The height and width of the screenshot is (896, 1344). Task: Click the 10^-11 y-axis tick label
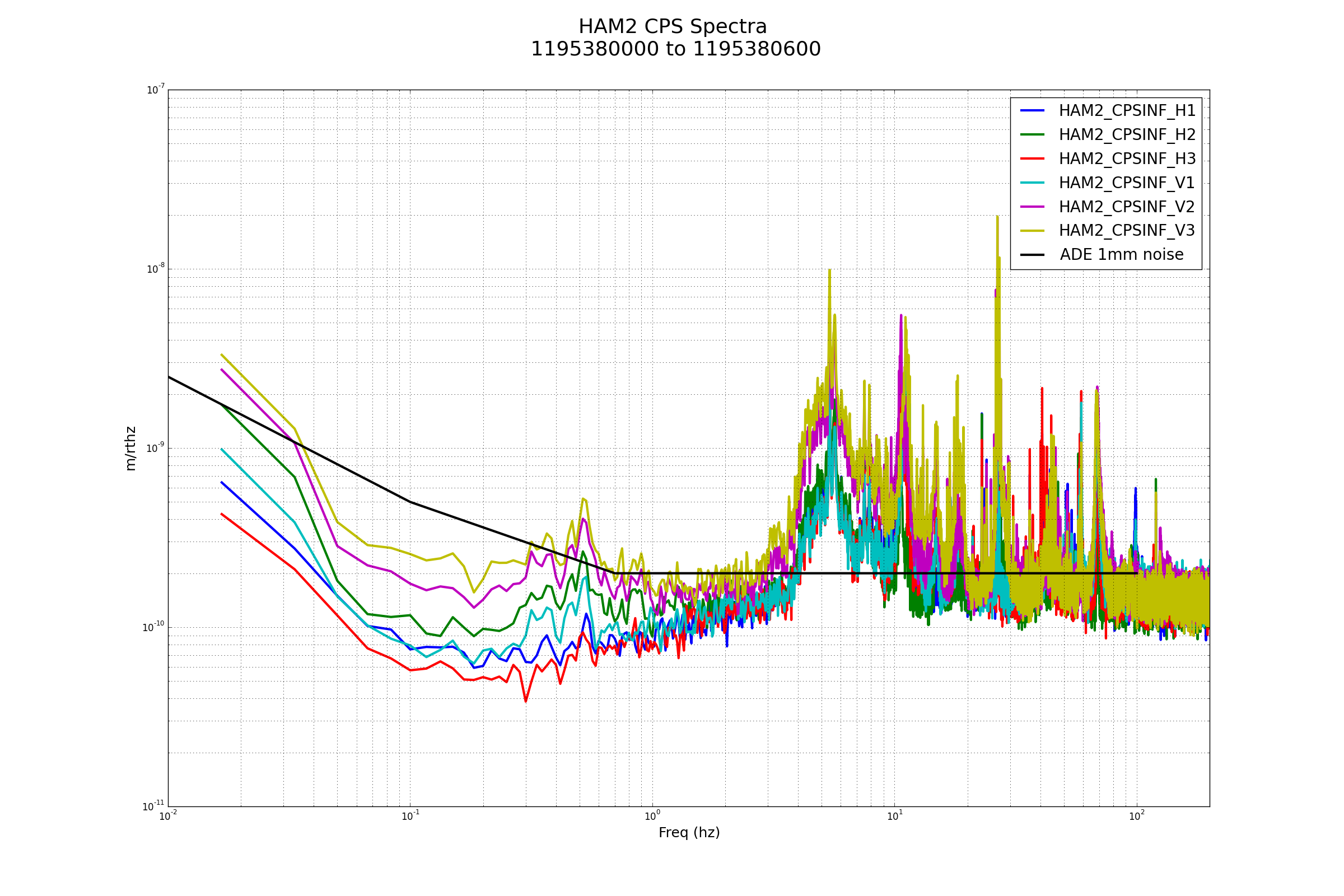pyautogui.click(x=153, y=806)
